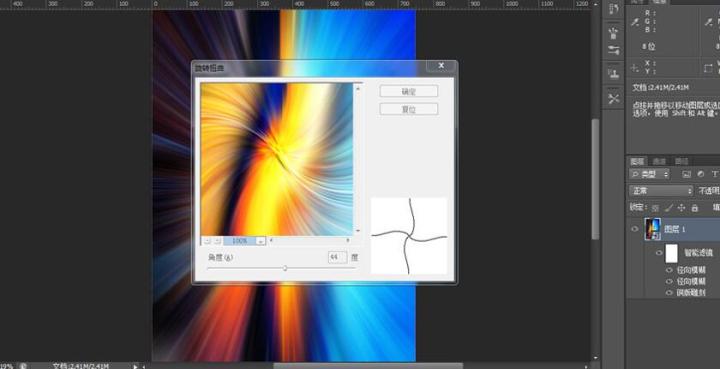This screenshot has width=720, height=369.
Task: Filter layers by adjustment layer icon
Action: tap(701, 174)
